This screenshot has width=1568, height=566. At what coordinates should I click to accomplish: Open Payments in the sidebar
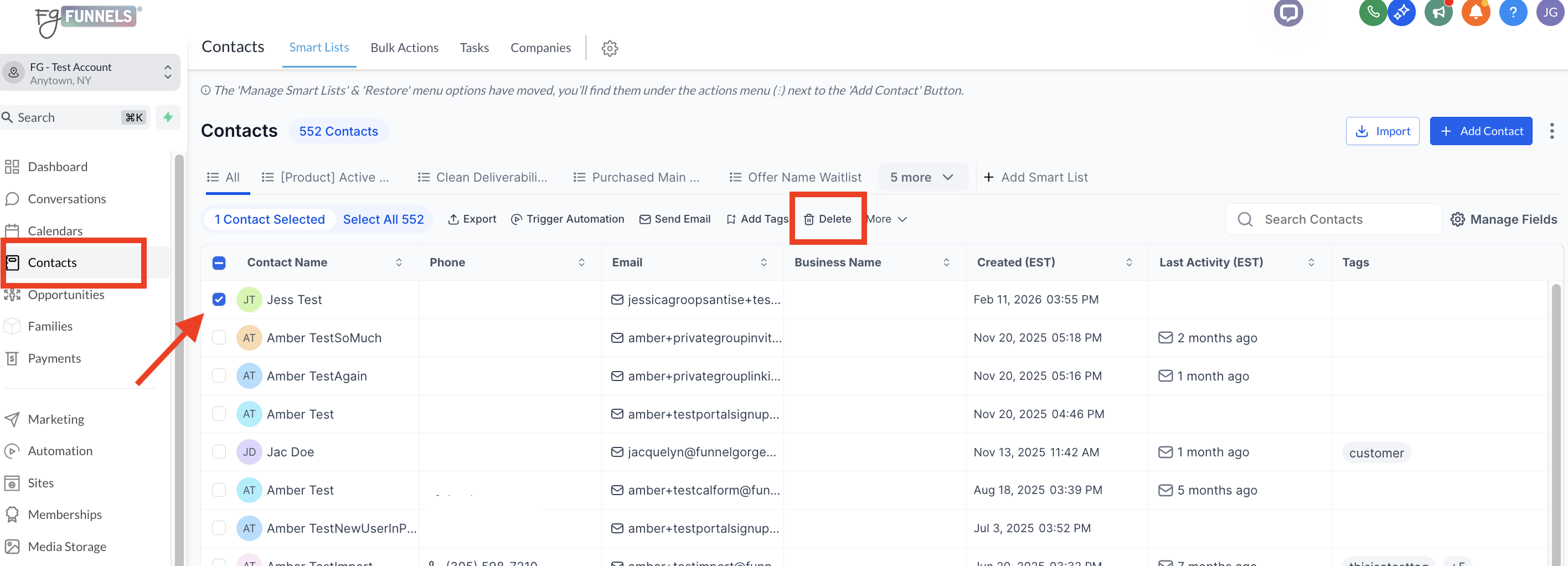(x=54, y=358)
